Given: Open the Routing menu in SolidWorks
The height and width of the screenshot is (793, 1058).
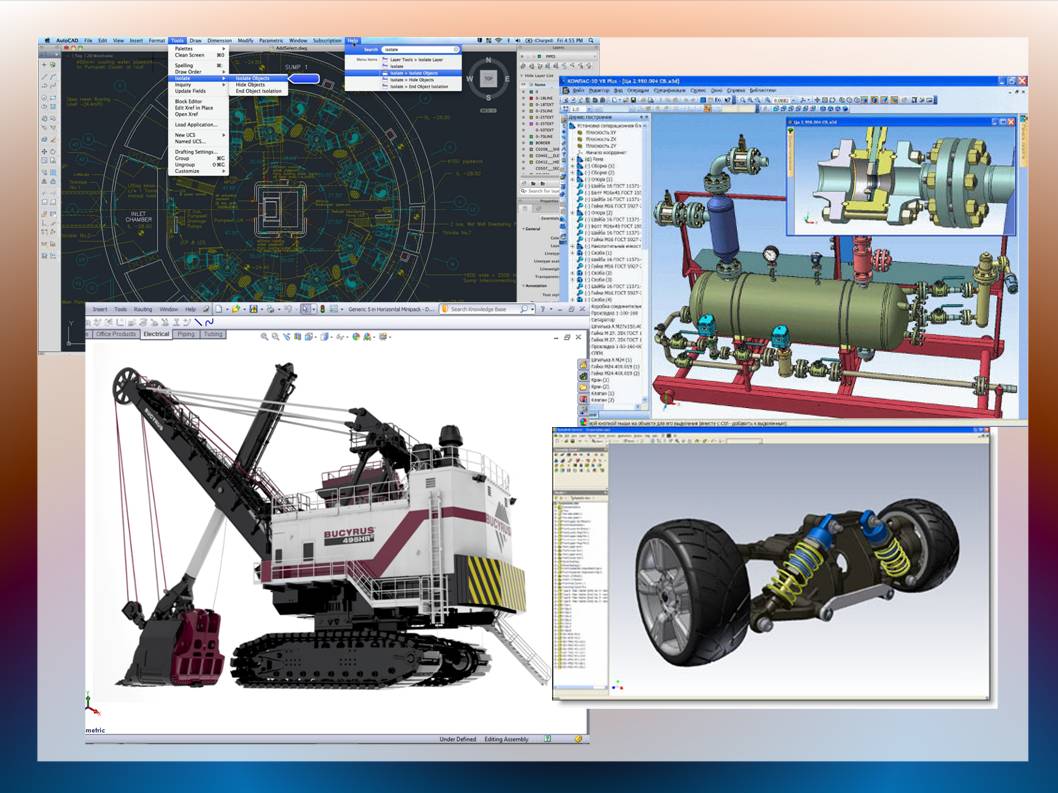Looking at the screenshot, I should coord(142,309).
